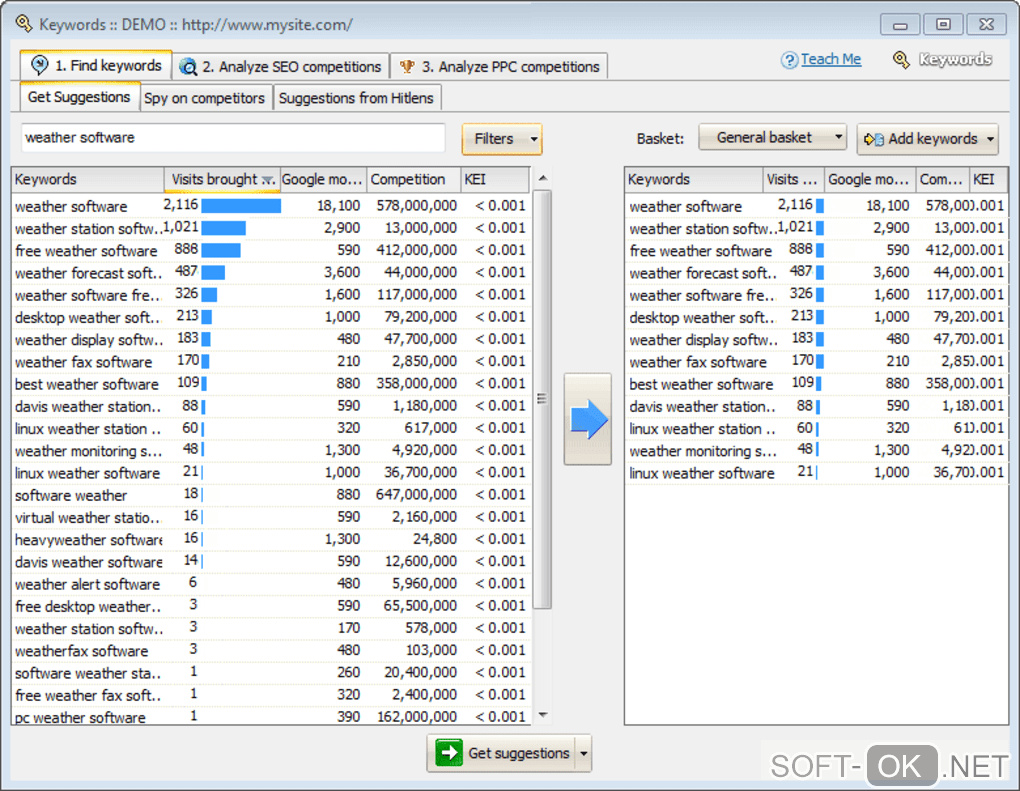Click the keyword search input field
Screen dimensions: 1020x791
(233, 138)
